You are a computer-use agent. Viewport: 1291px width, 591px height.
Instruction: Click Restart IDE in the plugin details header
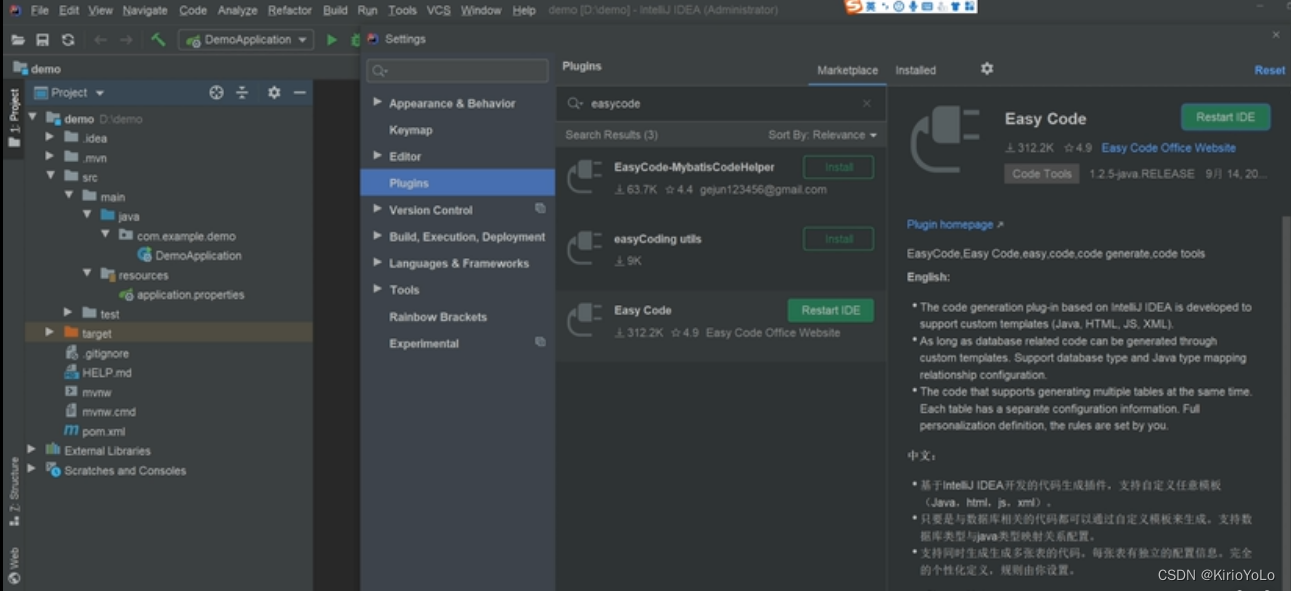[1225, 117]
